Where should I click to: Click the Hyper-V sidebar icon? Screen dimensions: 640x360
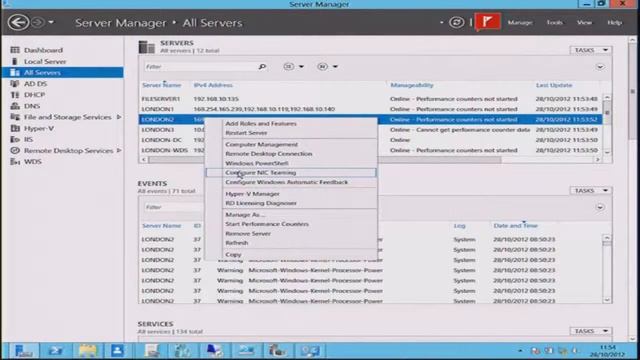tap(15, 128)
